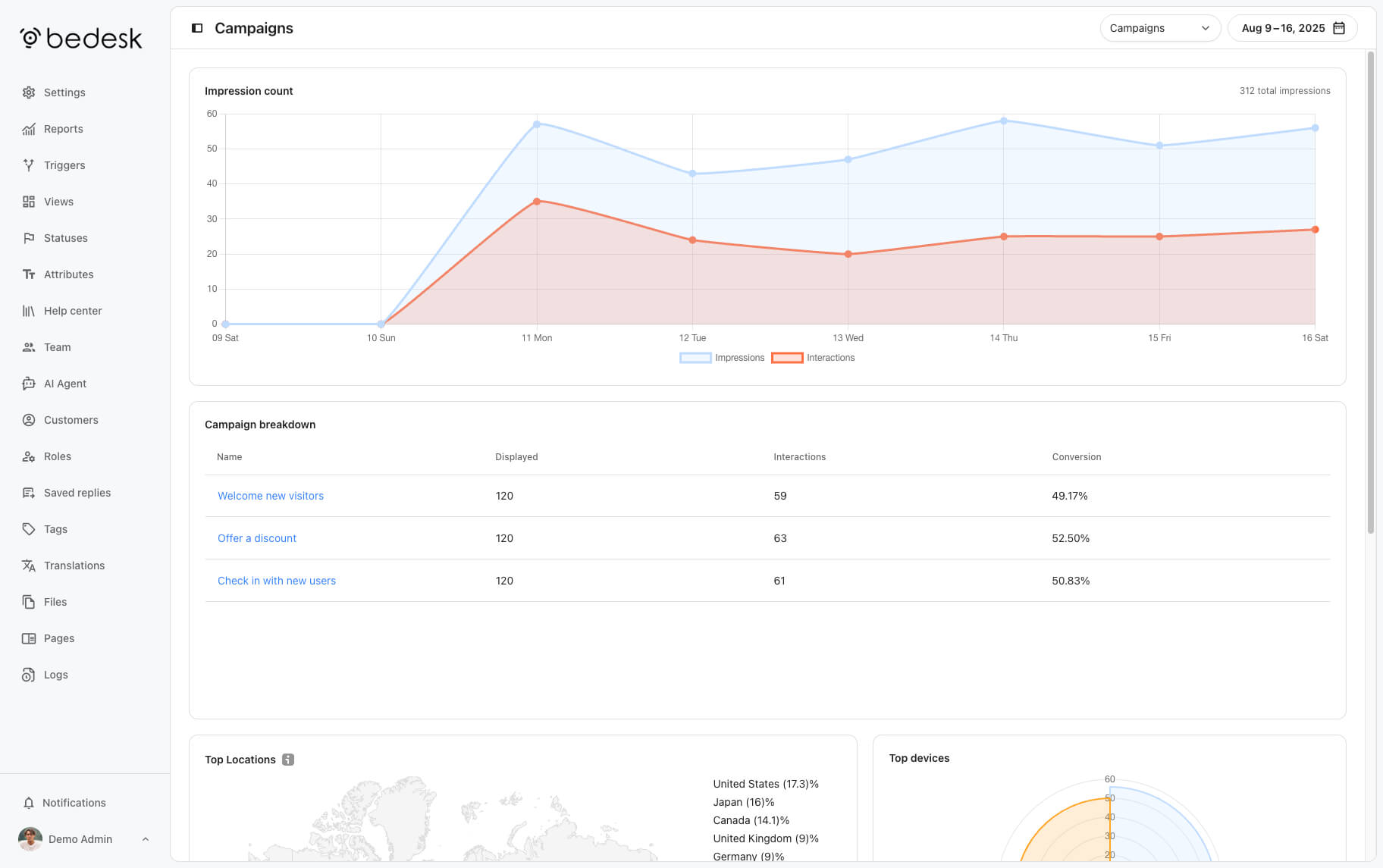Screen dimensions: 1383x868
Task: Click the Tags label icon
Action: tap(29, 529)
